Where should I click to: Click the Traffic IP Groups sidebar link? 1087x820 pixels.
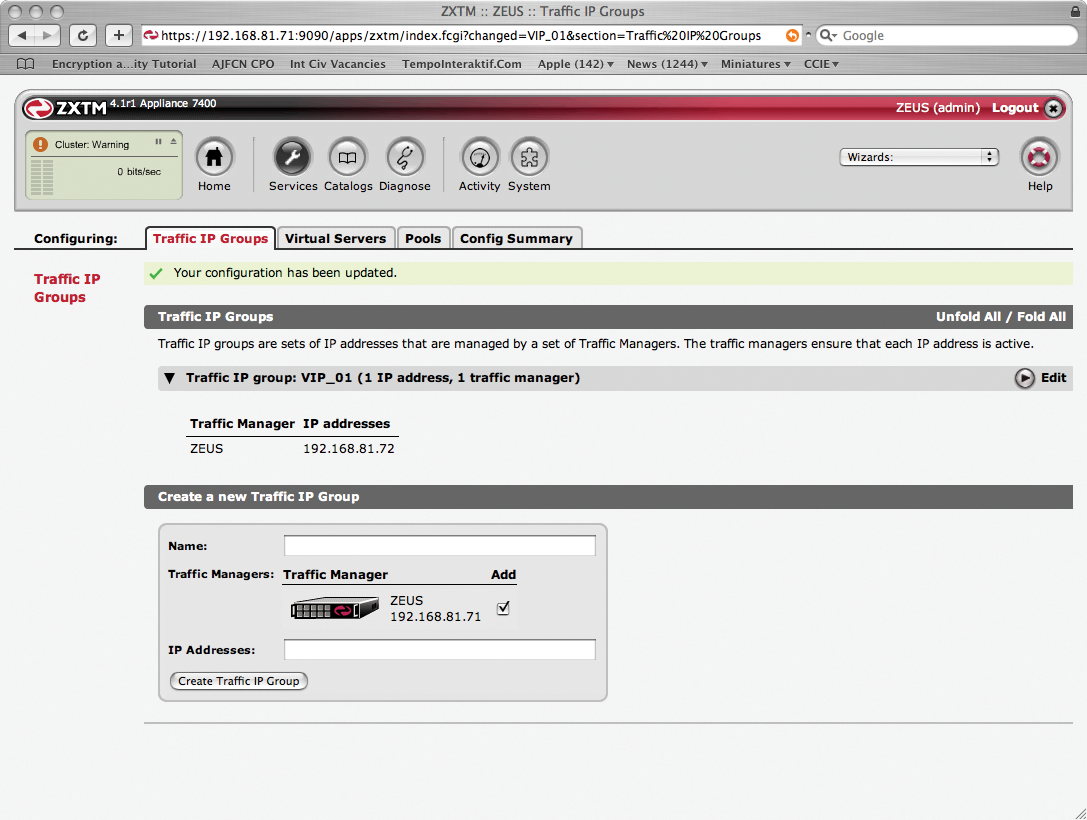tap(67, 288)
